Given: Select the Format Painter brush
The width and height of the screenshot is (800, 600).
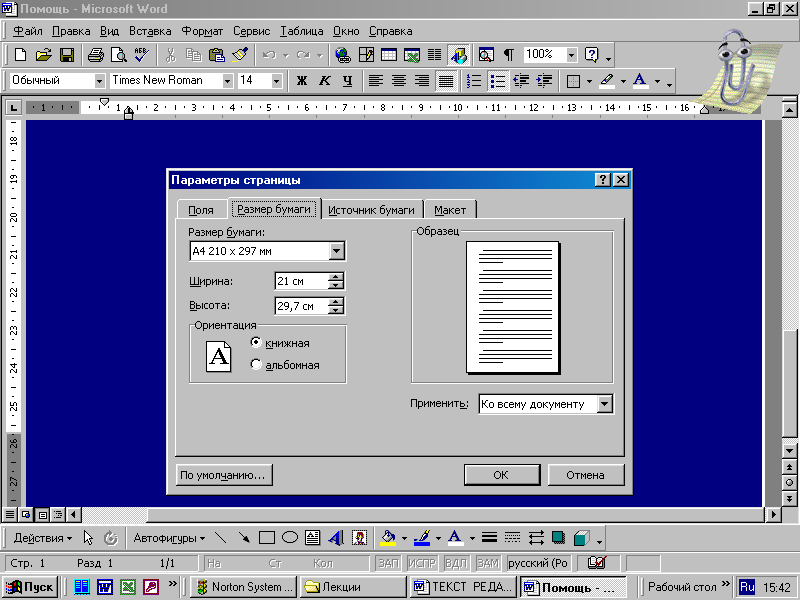Looking at the screenshot, I should (240, 55).
